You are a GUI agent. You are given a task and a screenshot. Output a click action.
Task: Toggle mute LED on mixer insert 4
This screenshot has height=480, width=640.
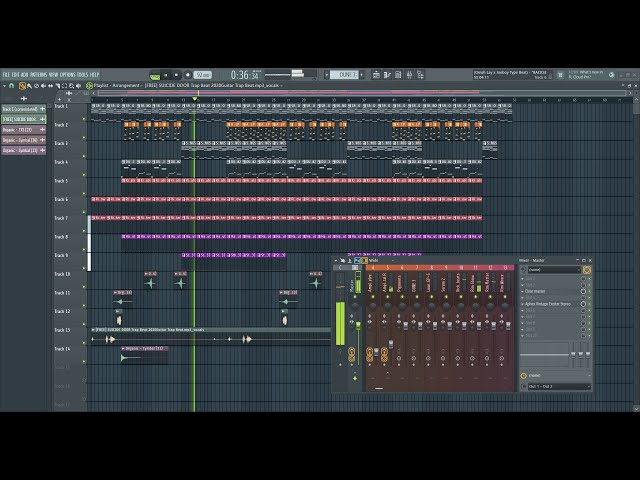(372, 298)
